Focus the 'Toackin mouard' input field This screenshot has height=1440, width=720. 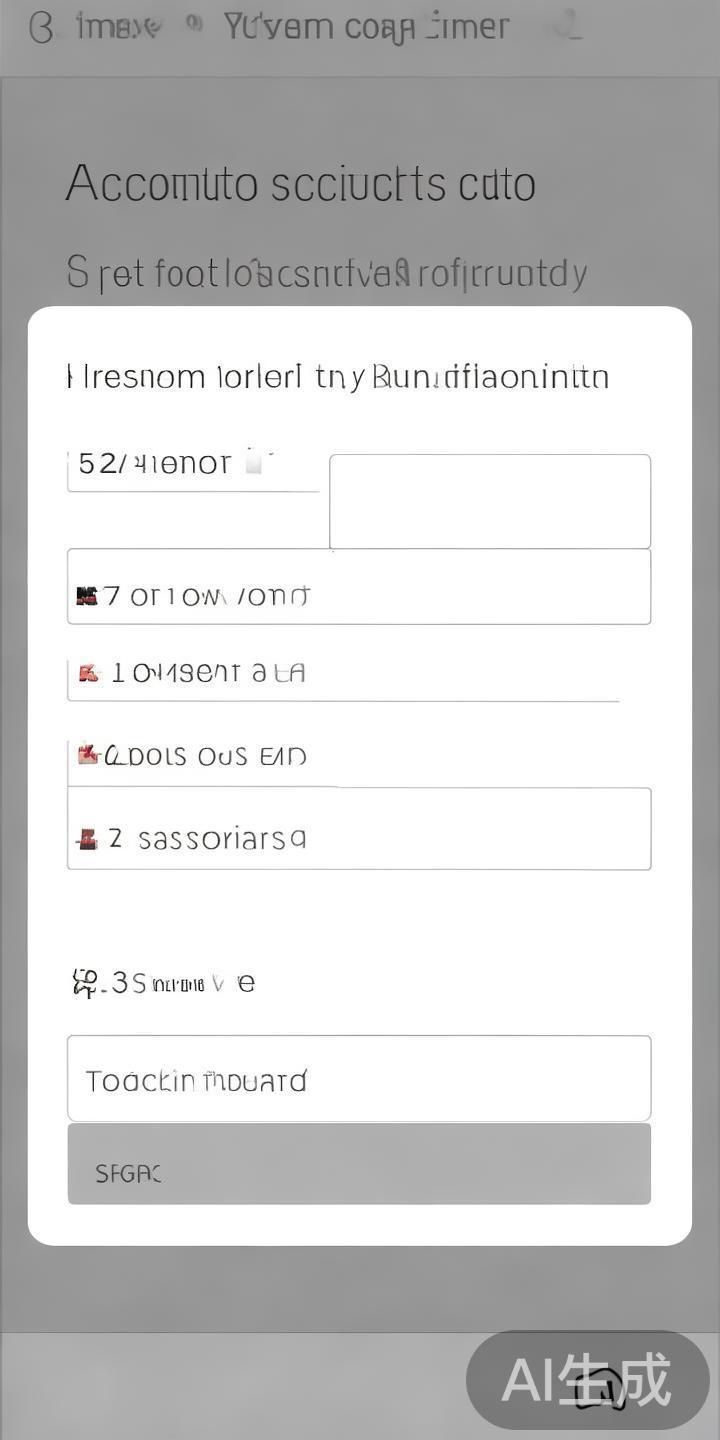[359, 1079]
